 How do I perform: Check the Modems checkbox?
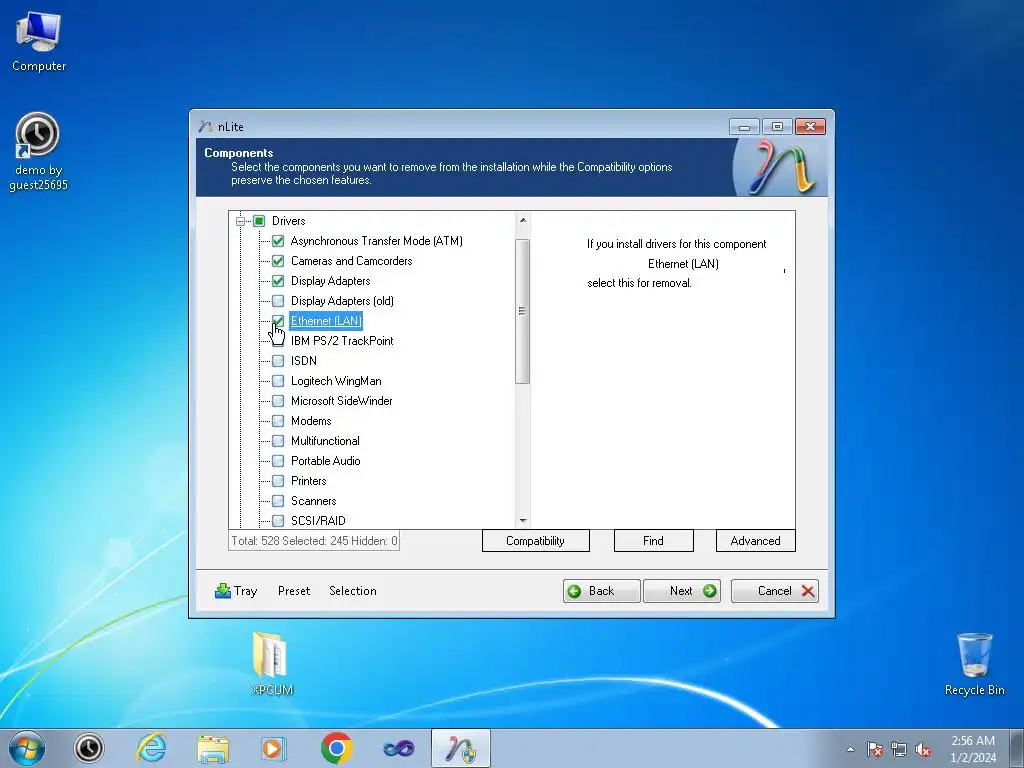[278, 421]
